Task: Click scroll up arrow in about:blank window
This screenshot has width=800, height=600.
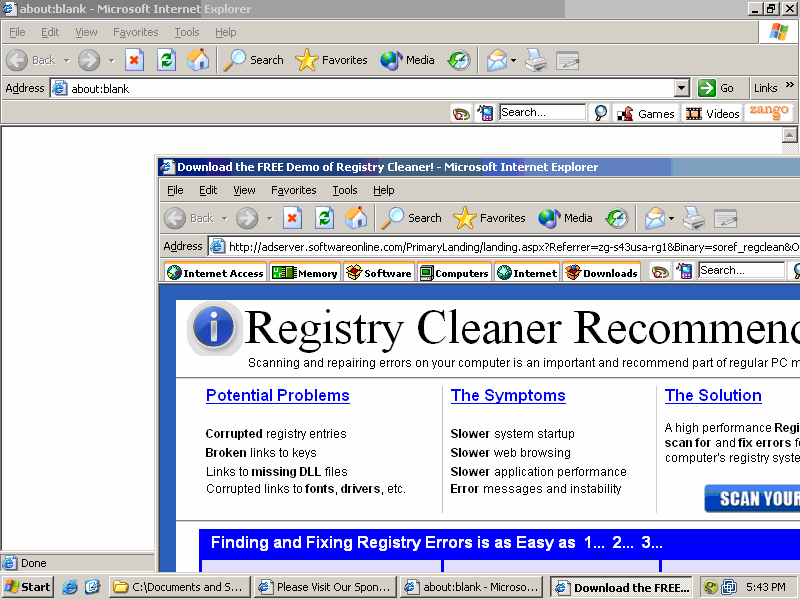Action: click(789, 135)
